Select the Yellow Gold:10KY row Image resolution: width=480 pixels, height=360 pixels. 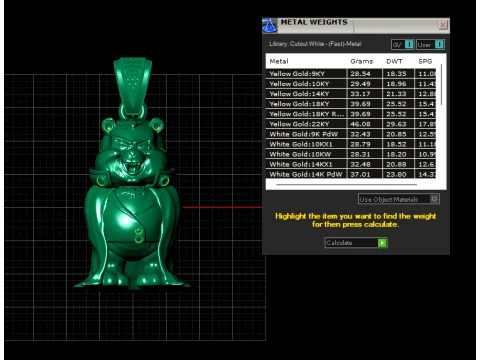(x=351, y=84)
